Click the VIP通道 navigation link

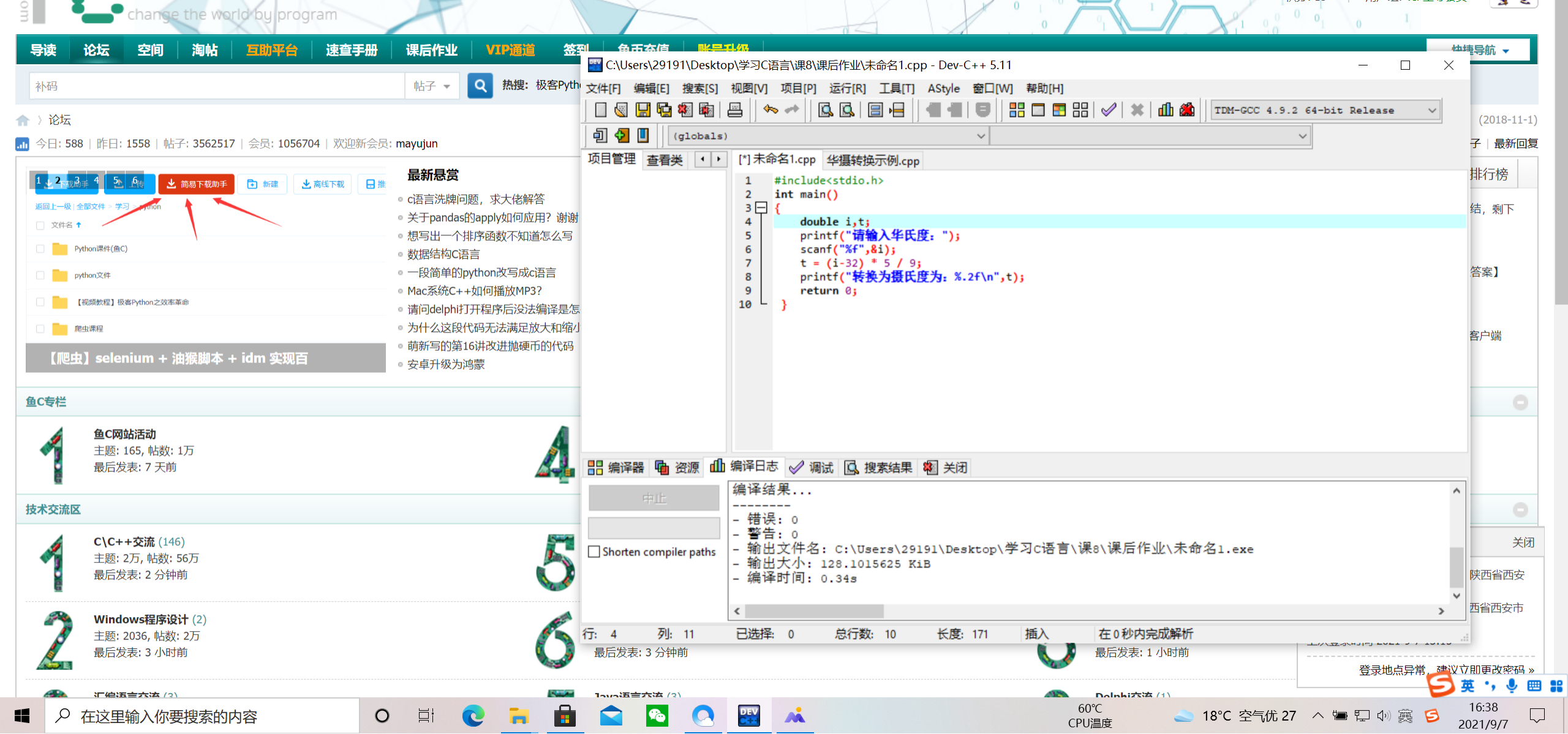pyautogui.click(x=510, y=50)
